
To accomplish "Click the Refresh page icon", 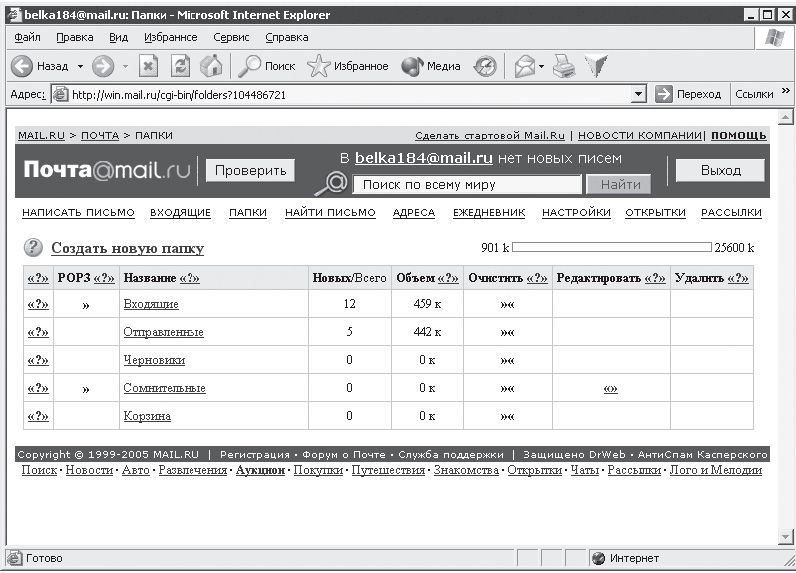I will 180,66.
